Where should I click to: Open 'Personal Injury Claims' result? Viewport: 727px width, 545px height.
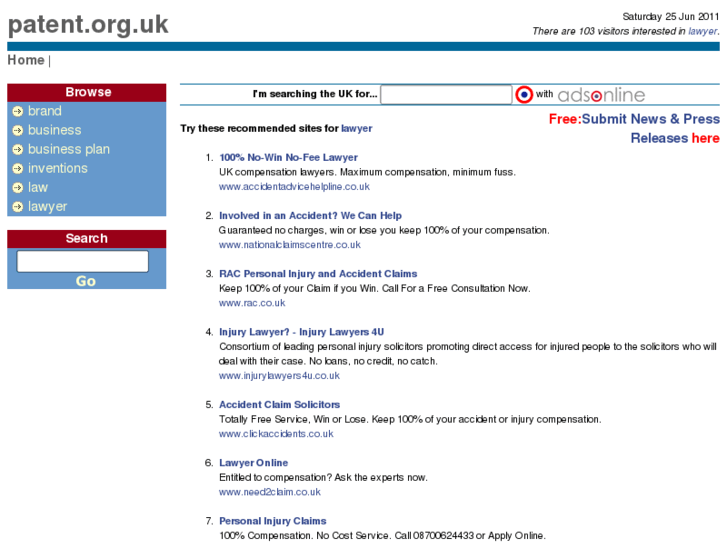pos(273,521)
